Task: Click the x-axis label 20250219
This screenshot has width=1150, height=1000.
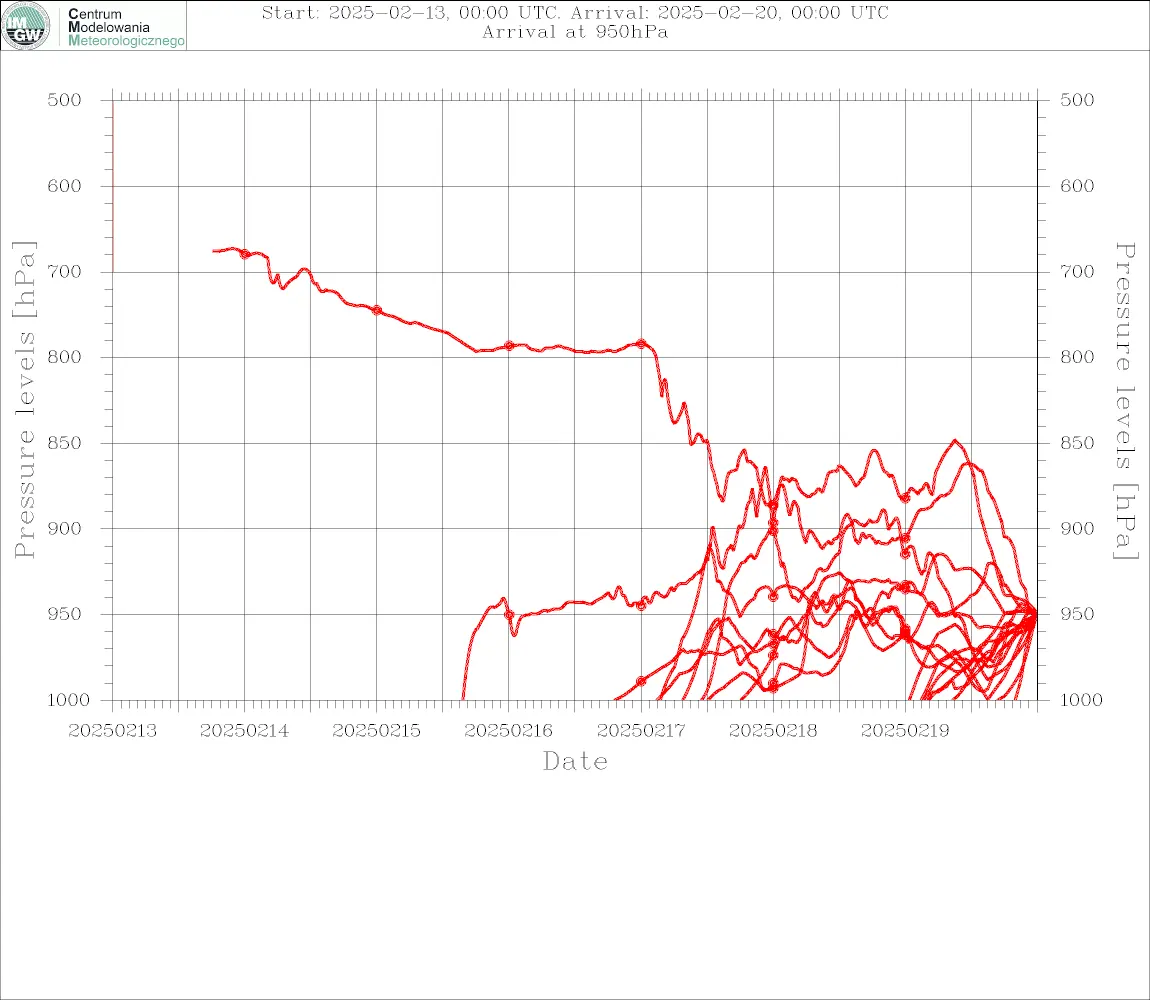Action: point(905,731)
